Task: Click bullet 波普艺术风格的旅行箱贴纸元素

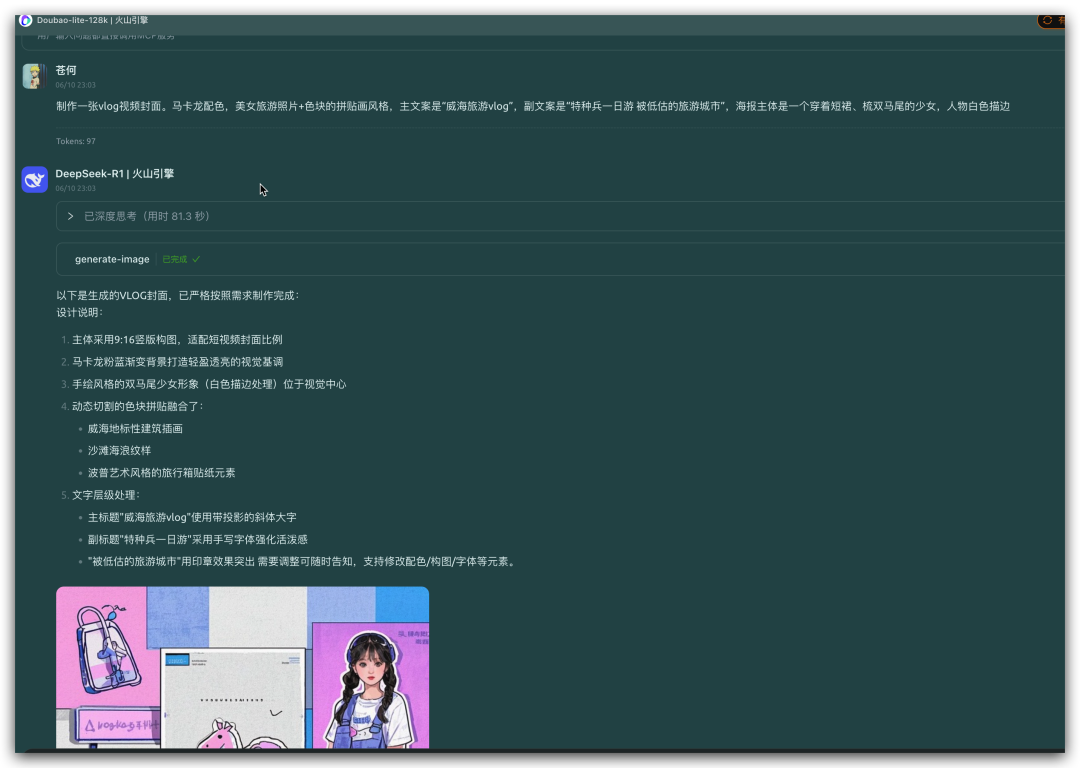Action: coord(161,473)
